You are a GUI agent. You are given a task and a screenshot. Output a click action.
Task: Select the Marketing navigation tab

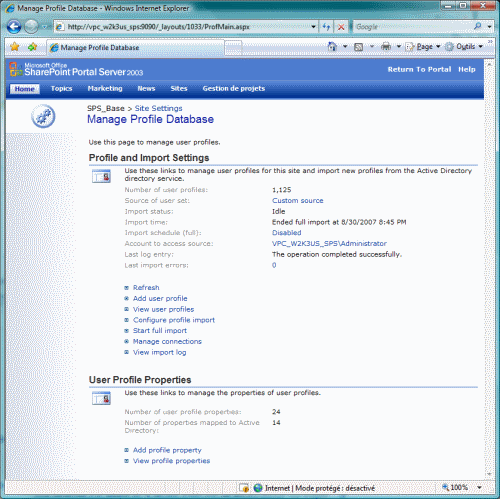tap(105, 88)
